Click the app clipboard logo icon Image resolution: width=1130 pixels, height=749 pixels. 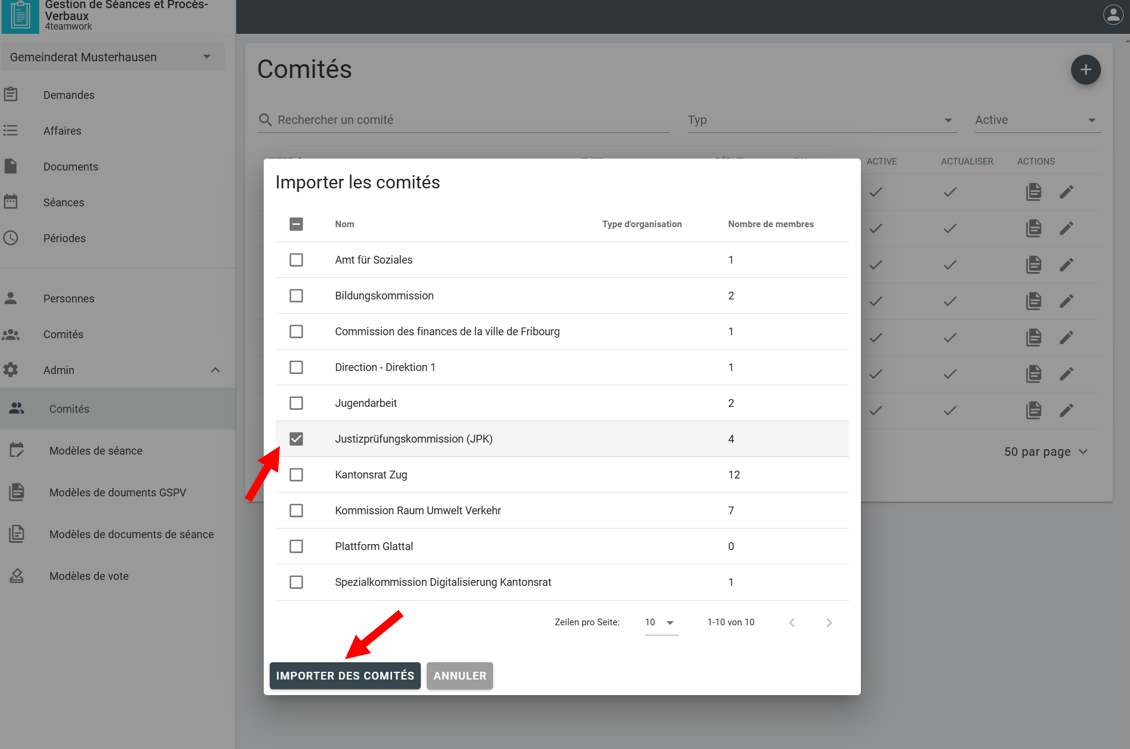point(20,16)
